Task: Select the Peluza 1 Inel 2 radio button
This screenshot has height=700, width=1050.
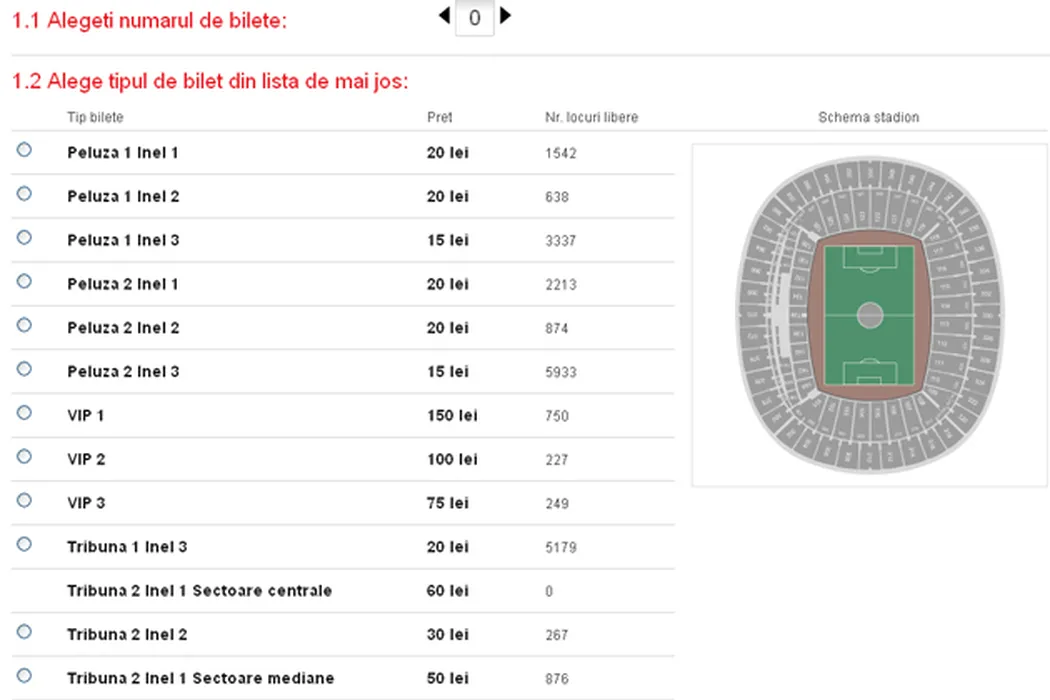Action: (x=24, y=193)
